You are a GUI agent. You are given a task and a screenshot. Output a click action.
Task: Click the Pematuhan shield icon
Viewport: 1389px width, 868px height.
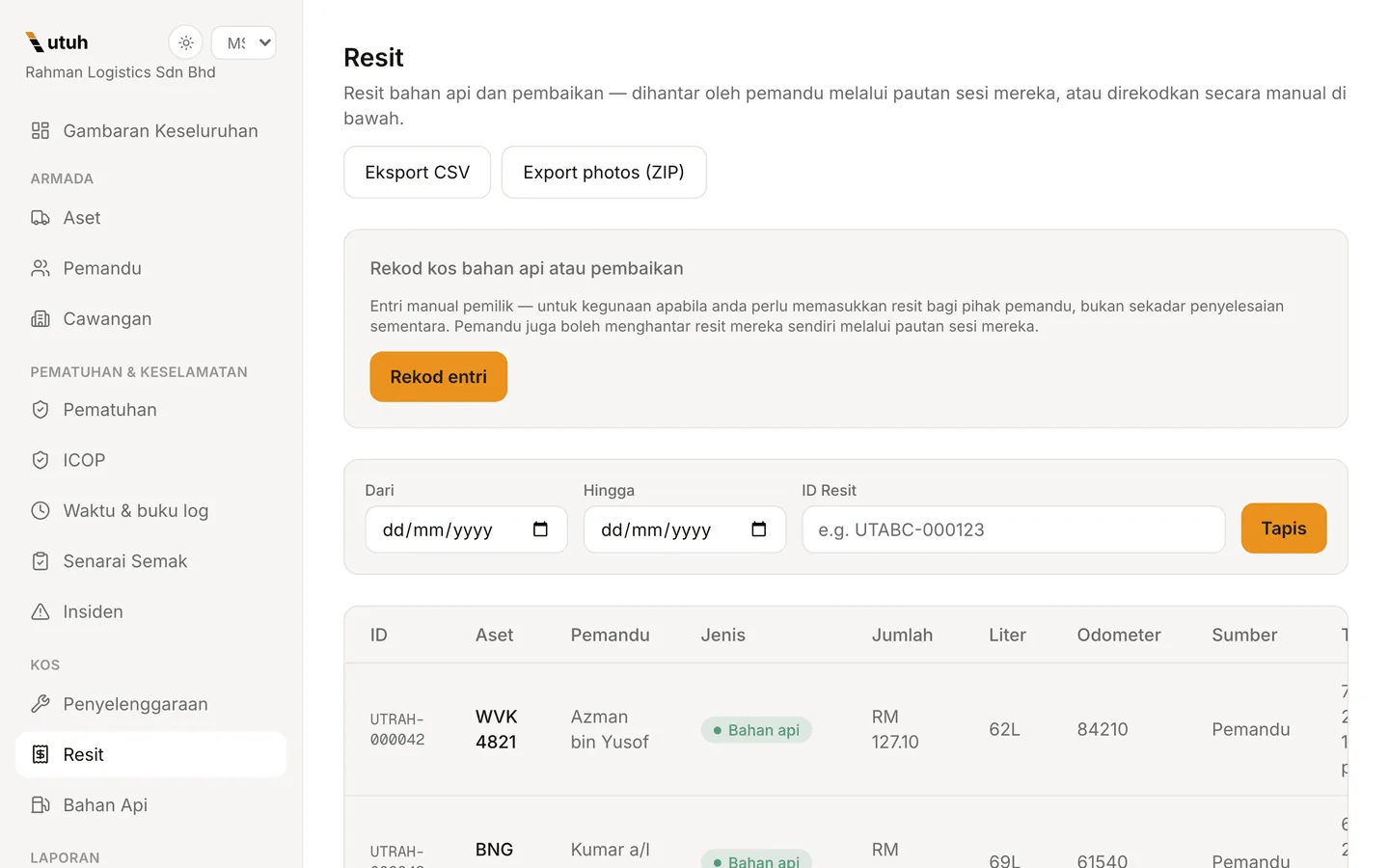41,410
